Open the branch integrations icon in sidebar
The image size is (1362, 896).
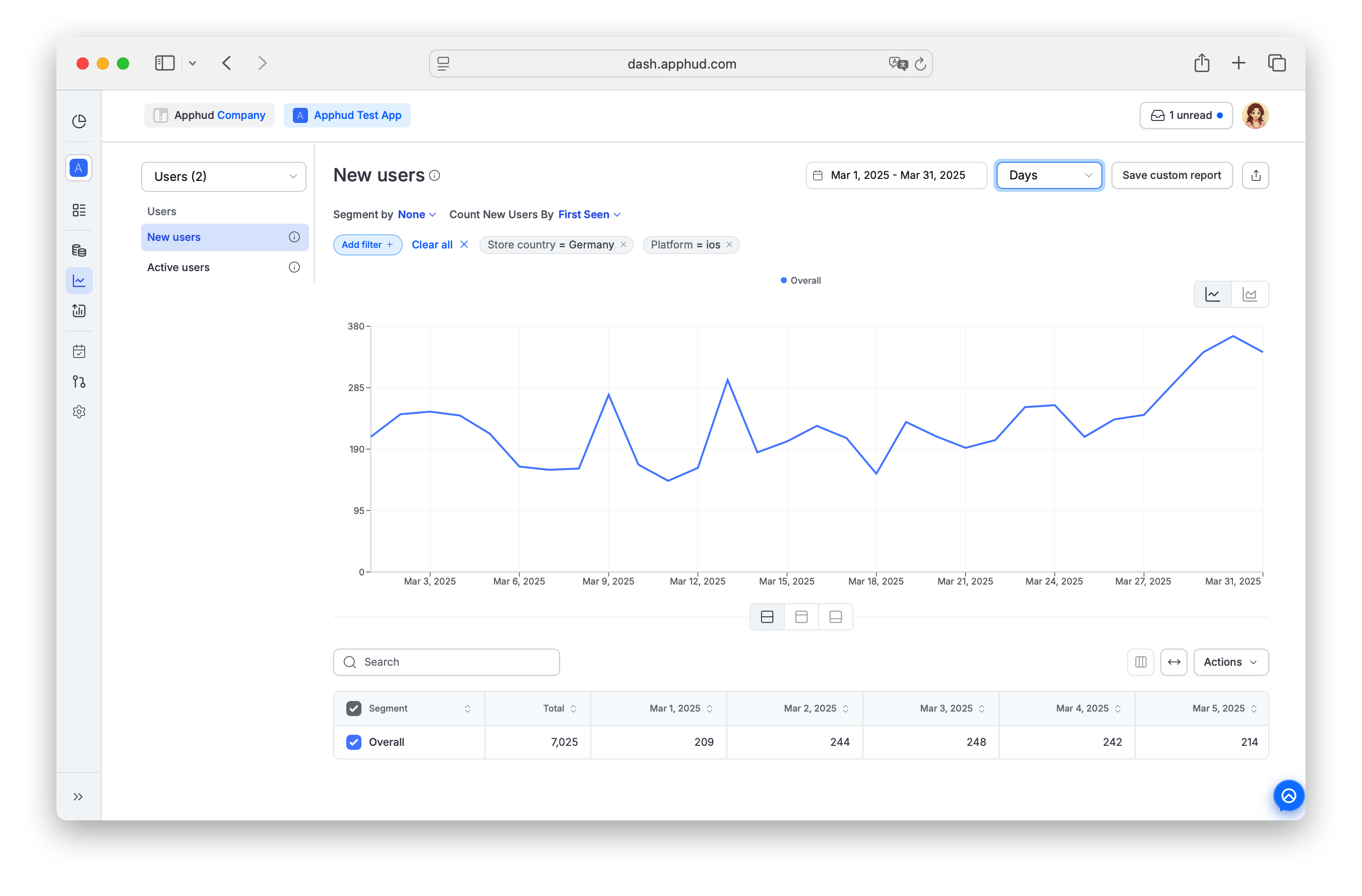79,381
